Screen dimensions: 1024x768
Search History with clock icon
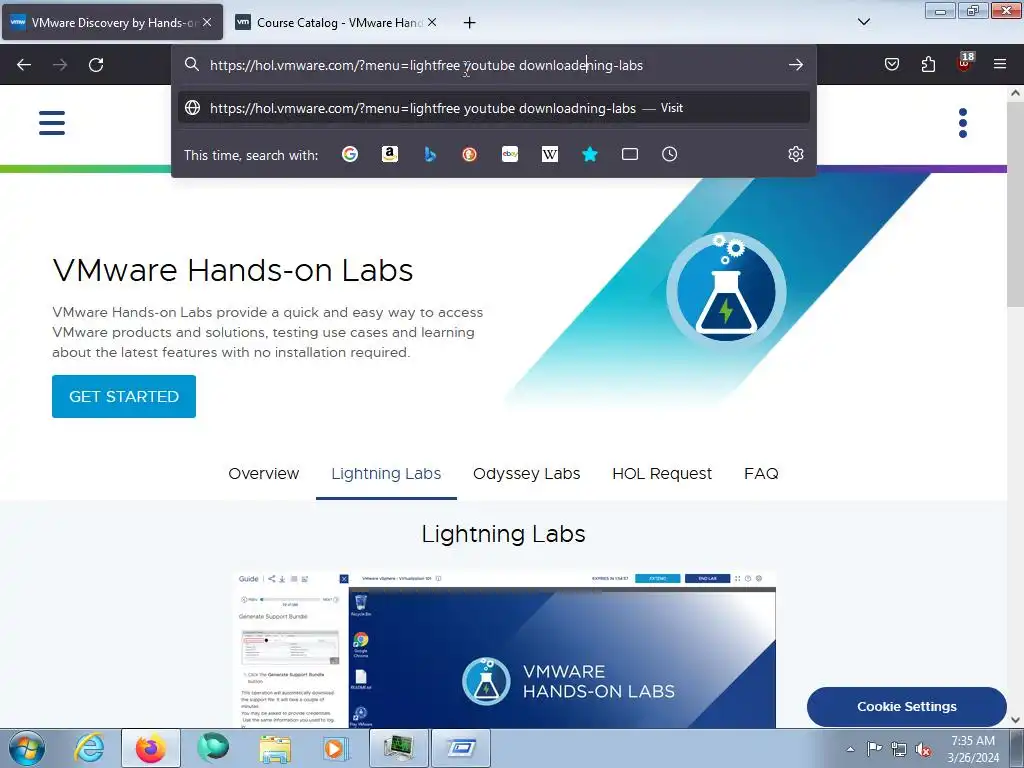pyautogui.click(x=669, y=154)
